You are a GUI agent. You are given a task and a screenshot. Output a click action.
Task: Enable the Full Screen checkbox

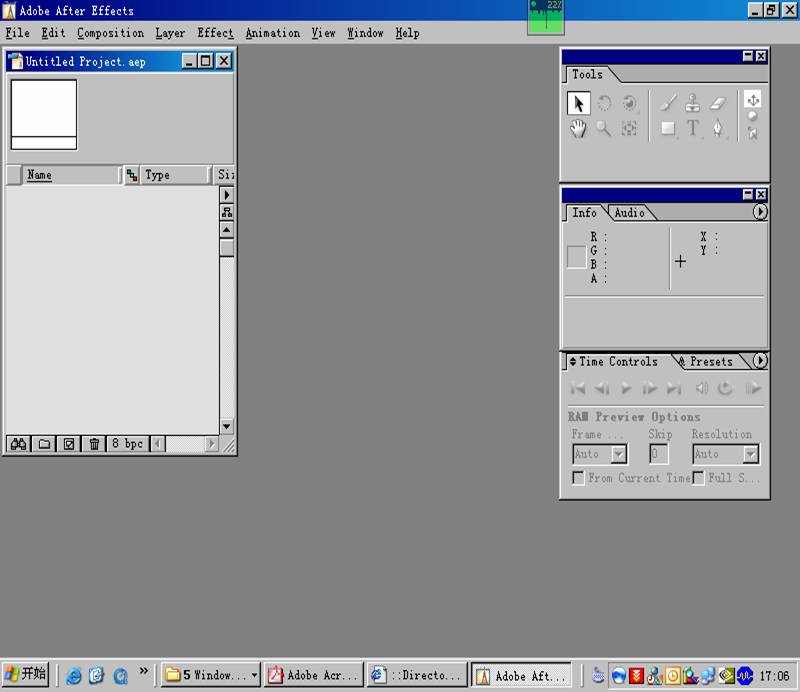pos(698,478)
